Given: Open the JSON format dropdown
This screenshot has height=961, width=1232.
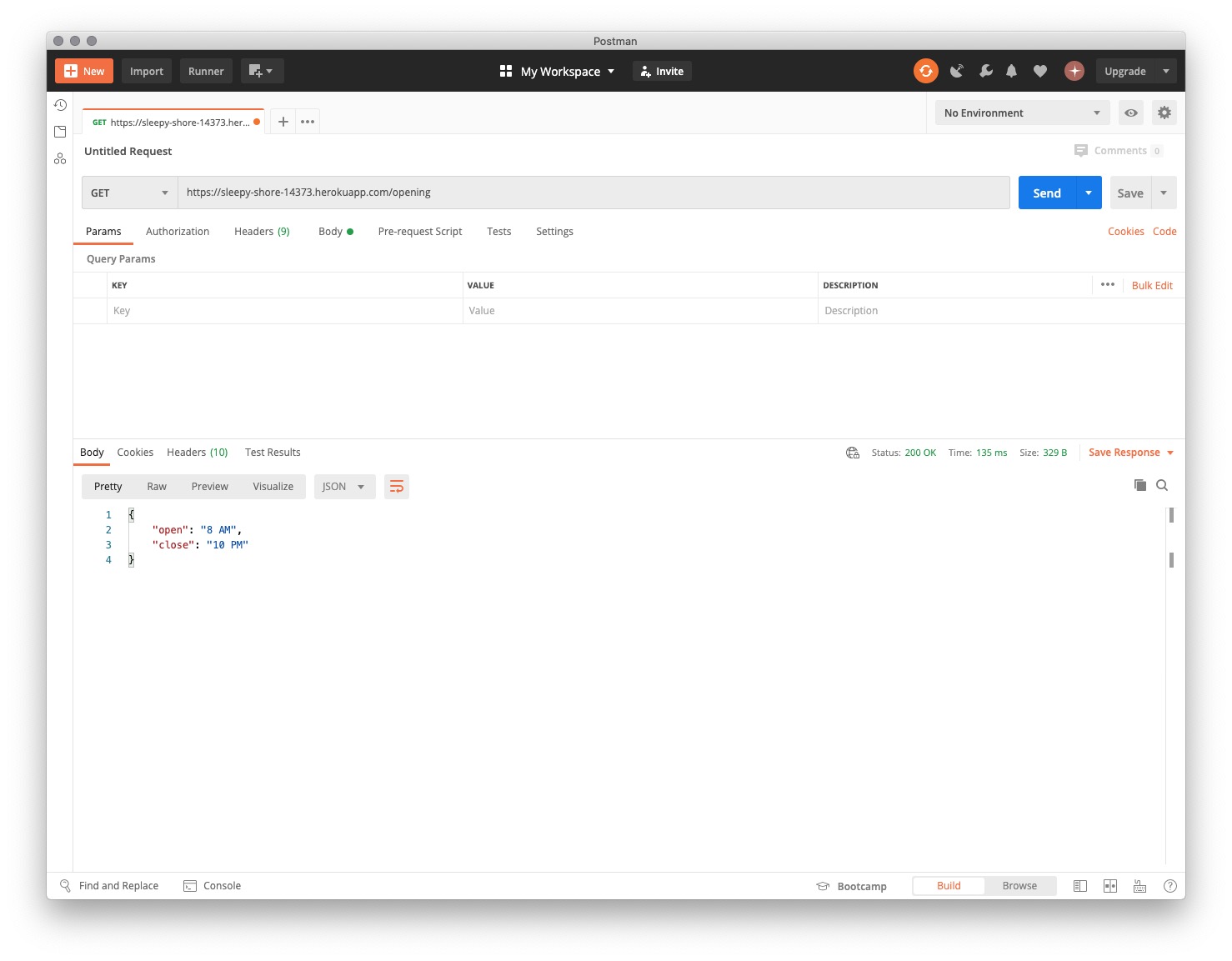Looking at the screenshot, I should pyautogui.click(x=344, y=487).
